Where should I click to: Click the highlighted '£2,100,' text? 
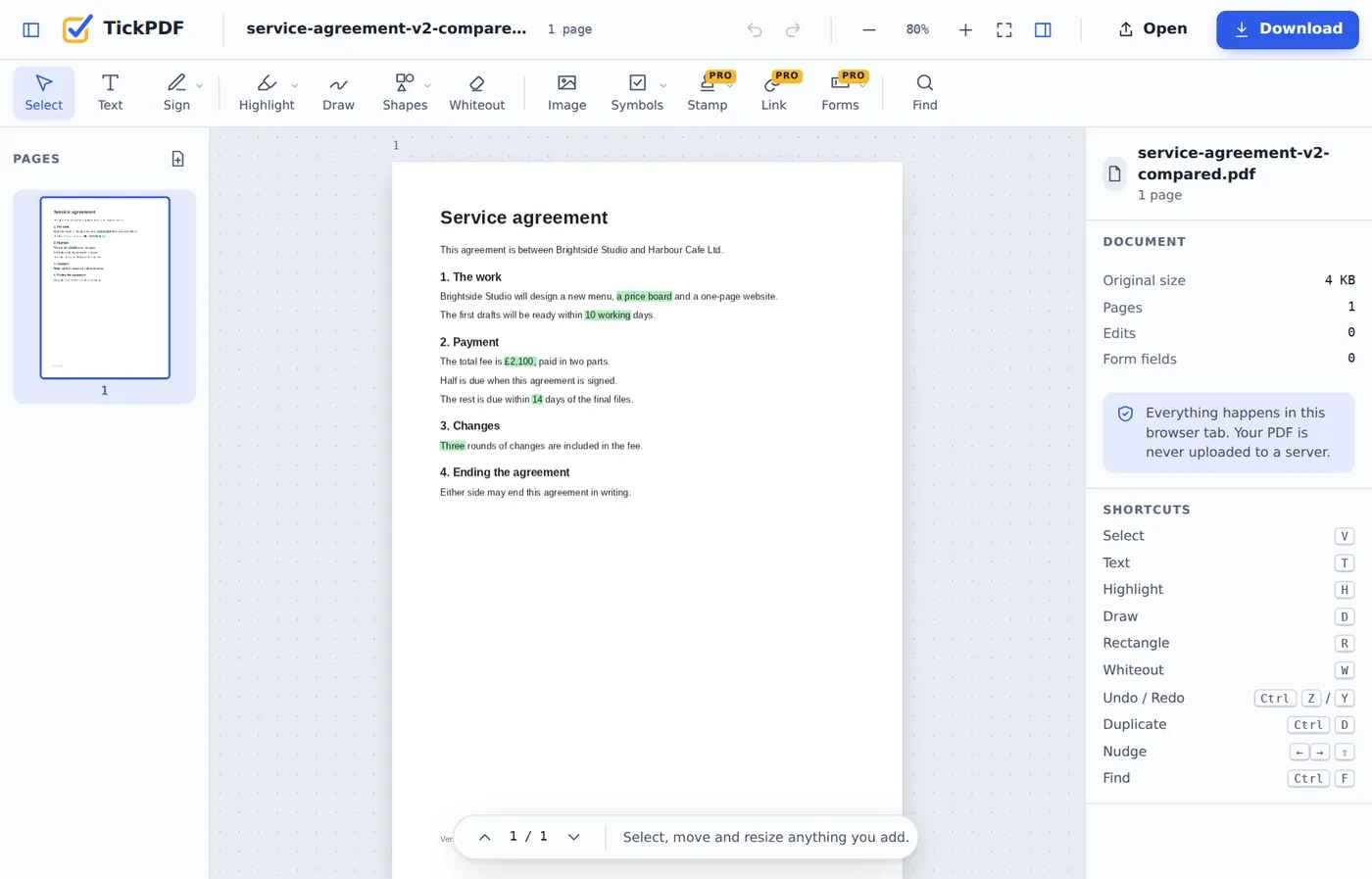(x=520, y=362)
